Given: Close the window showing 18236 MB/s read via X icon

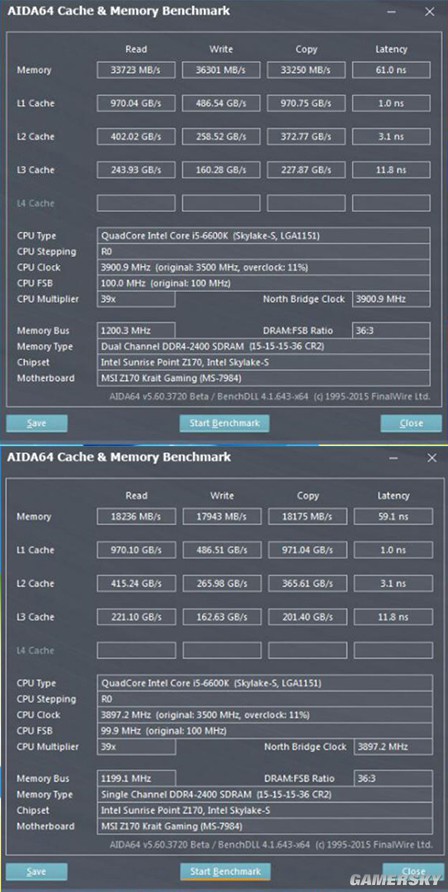Looking at the screenshot, I should click(432, 457).
